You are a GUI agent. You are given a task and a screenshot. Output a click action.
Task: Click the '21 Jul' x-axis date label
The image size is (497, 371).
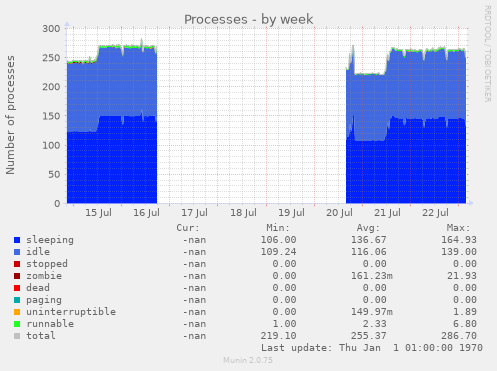coord(387,213)
